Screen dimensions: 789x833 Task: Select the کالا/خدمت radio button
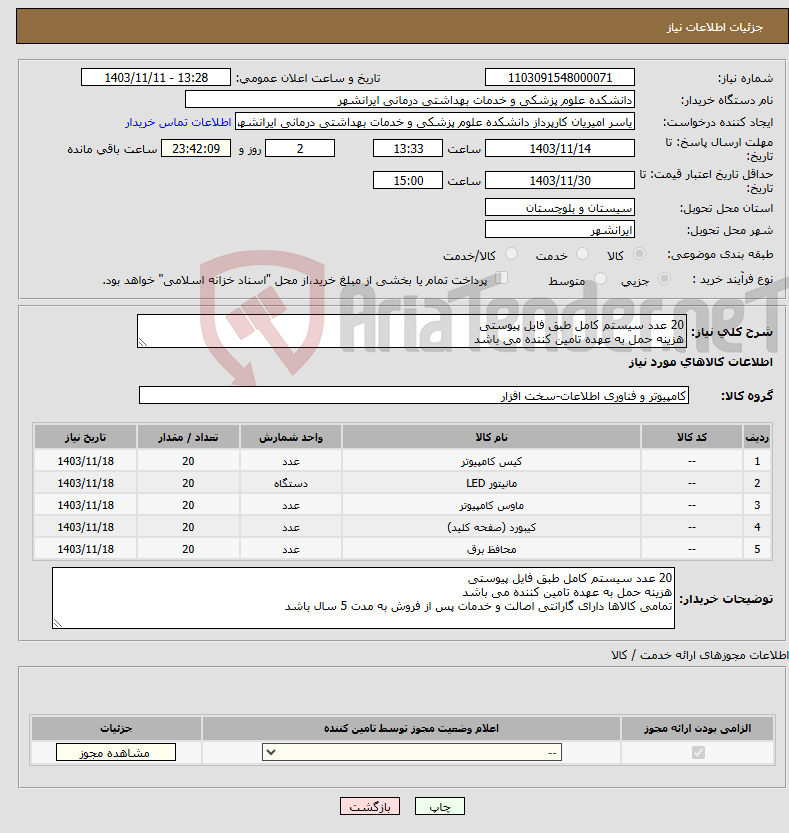(511, 254)
